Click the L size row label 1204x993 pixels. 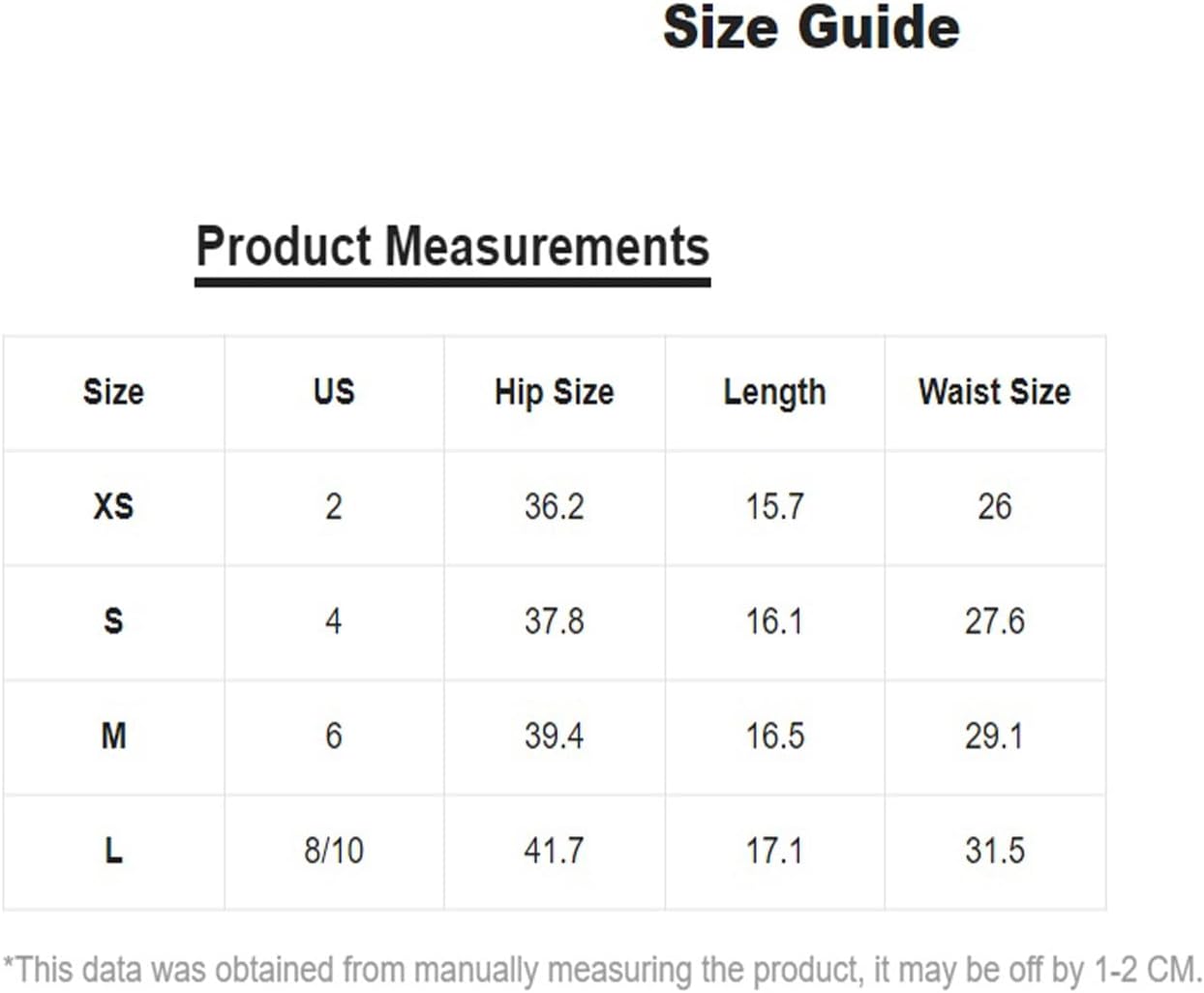[x=113, y=851]
